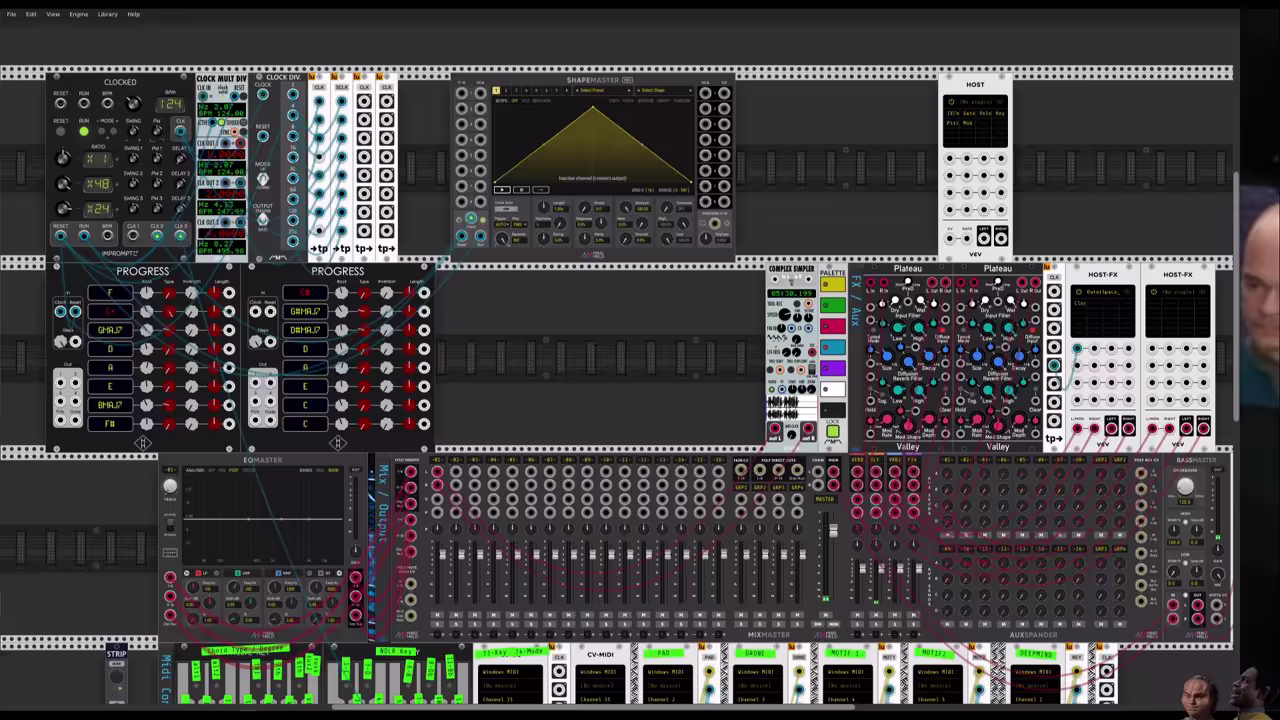Click the vertical scrollbar at the right edge
The width and height of the screenshot is (1280, 720).
pyautogui.click(x=1236, y=297)
